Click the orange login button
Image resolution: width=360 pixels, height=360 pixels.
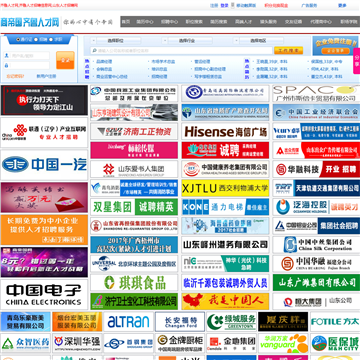(65, 60)
